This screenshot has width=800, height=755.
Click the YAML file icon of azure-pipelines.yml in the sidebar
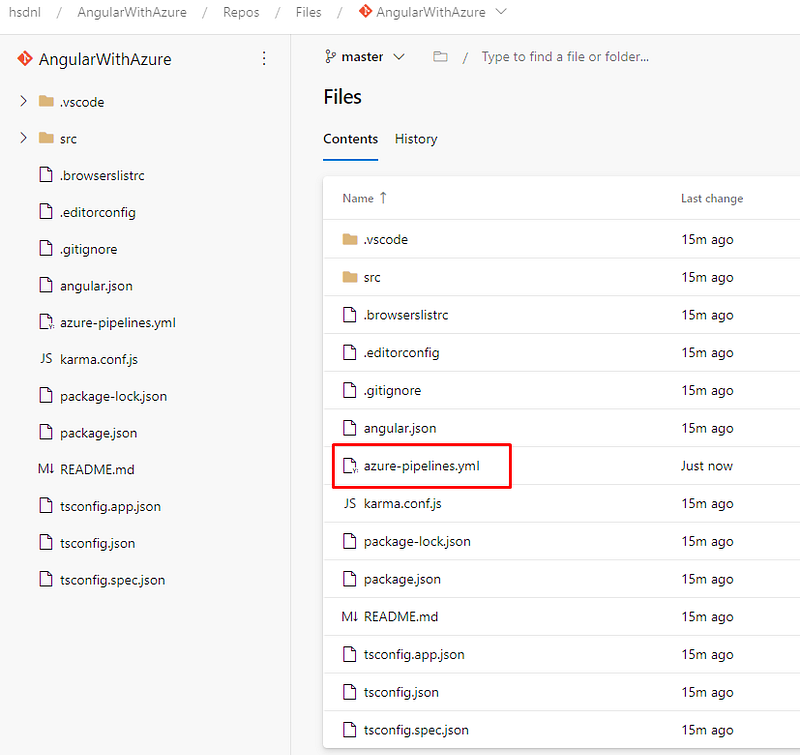pos(46,322)
